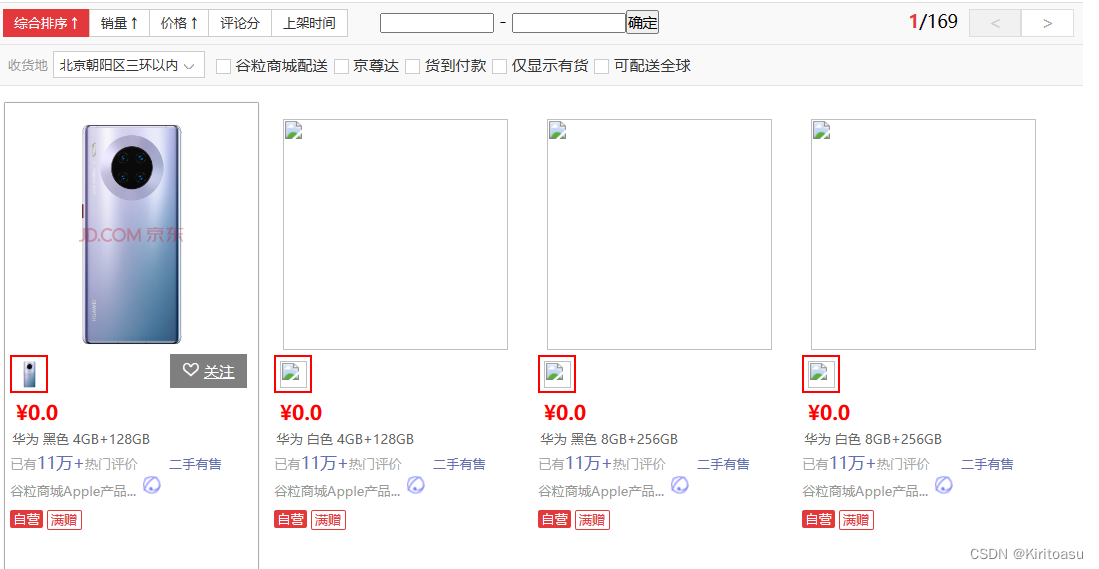Image resolution: width=1099 pixels, height=569 pixels.
Task: Open 11万+ reviews for 华为 黑色 8GB+256GB
Action: [x=588, y=463]
